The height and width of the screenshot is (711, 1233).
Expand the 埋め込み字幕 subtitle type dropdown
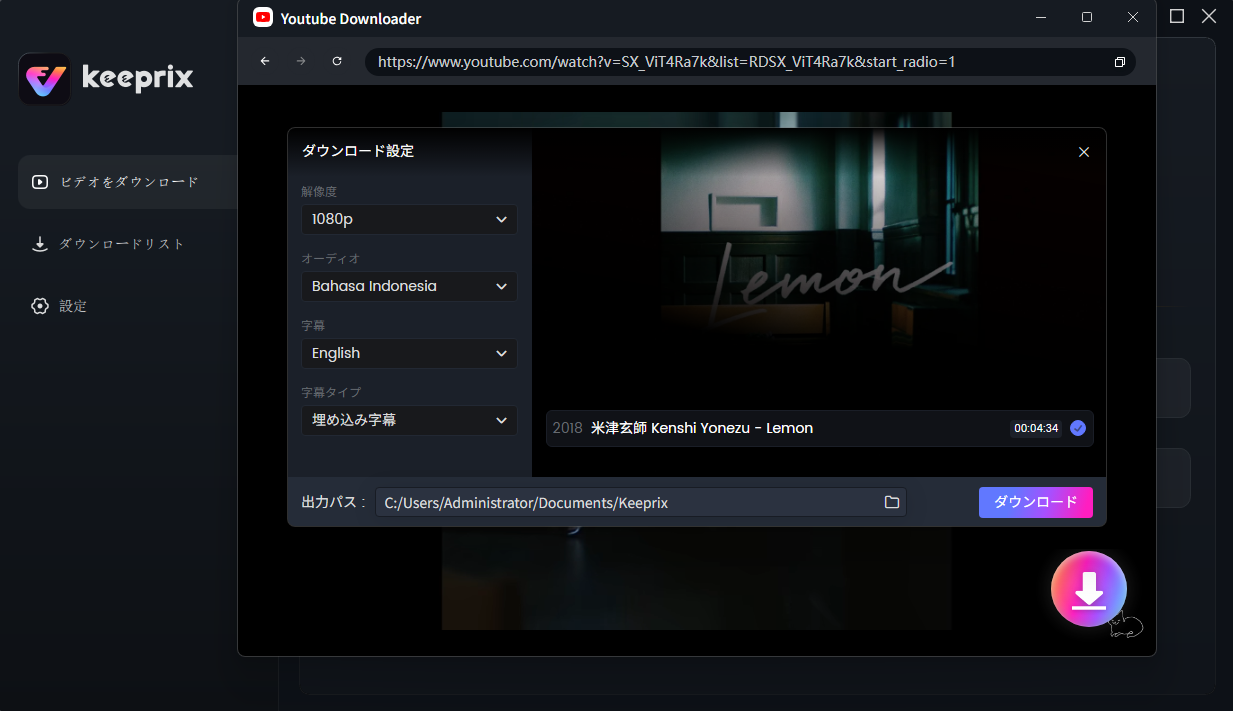(x=409, y=421)
